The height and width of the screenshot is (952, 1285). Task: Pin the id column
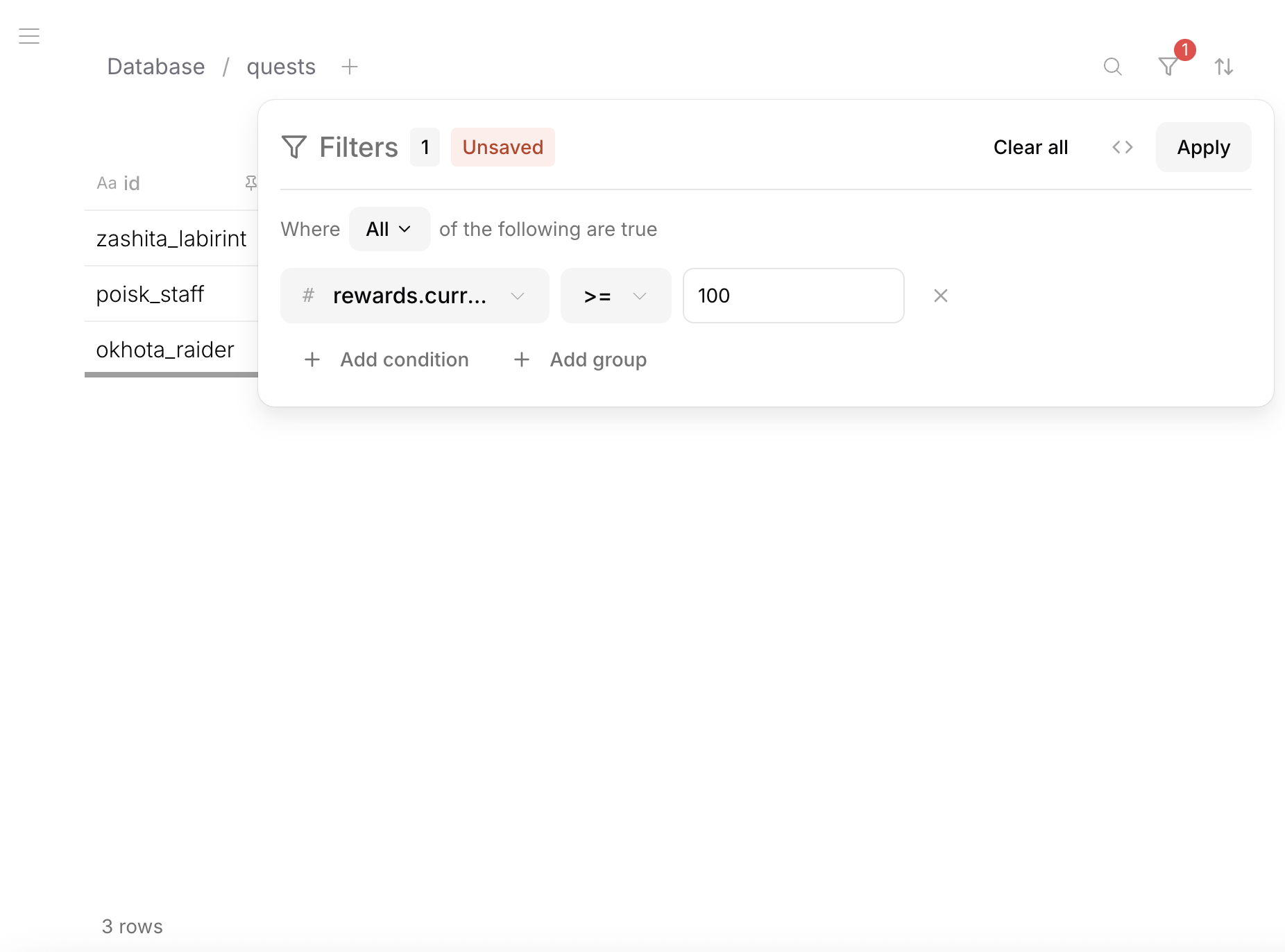click(x=251, y=182)
